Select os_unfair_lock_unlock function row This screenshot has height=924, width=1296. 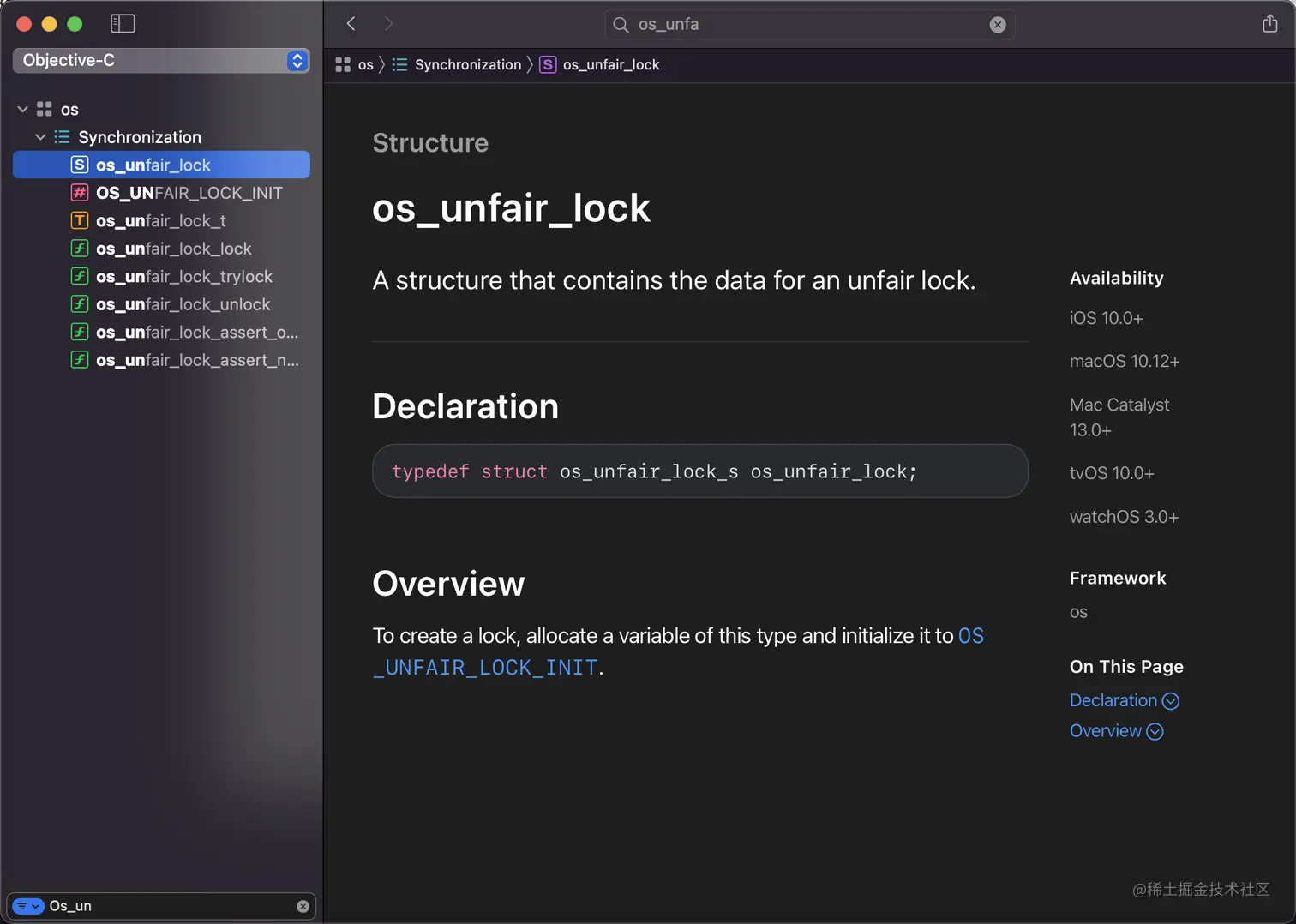point(161,304)
